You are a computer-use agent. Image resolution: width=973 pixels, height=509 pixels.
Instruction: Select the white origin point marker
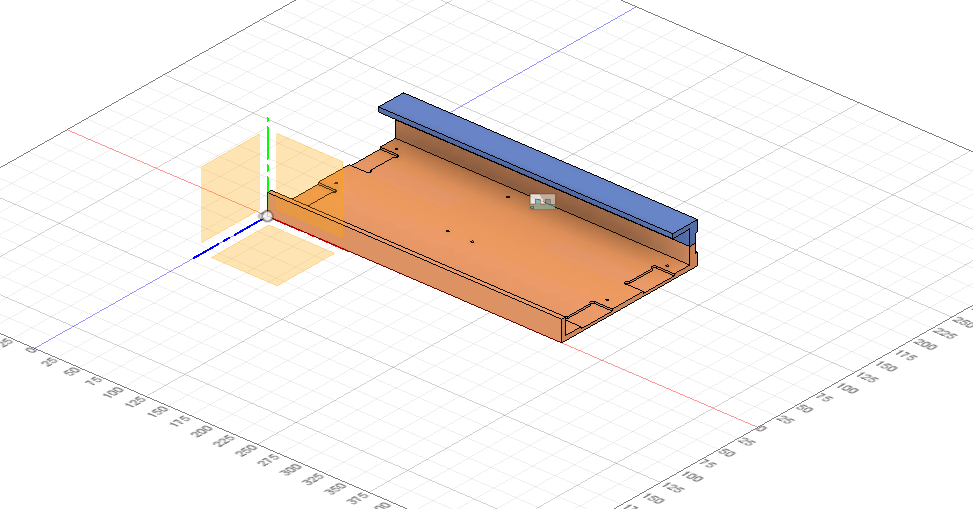(267, 216)
